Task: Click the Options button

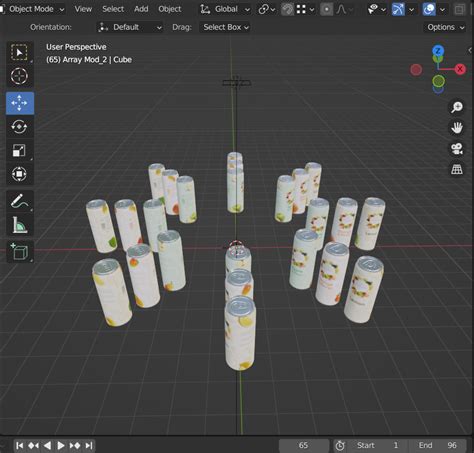Action: tap(445, 27)
